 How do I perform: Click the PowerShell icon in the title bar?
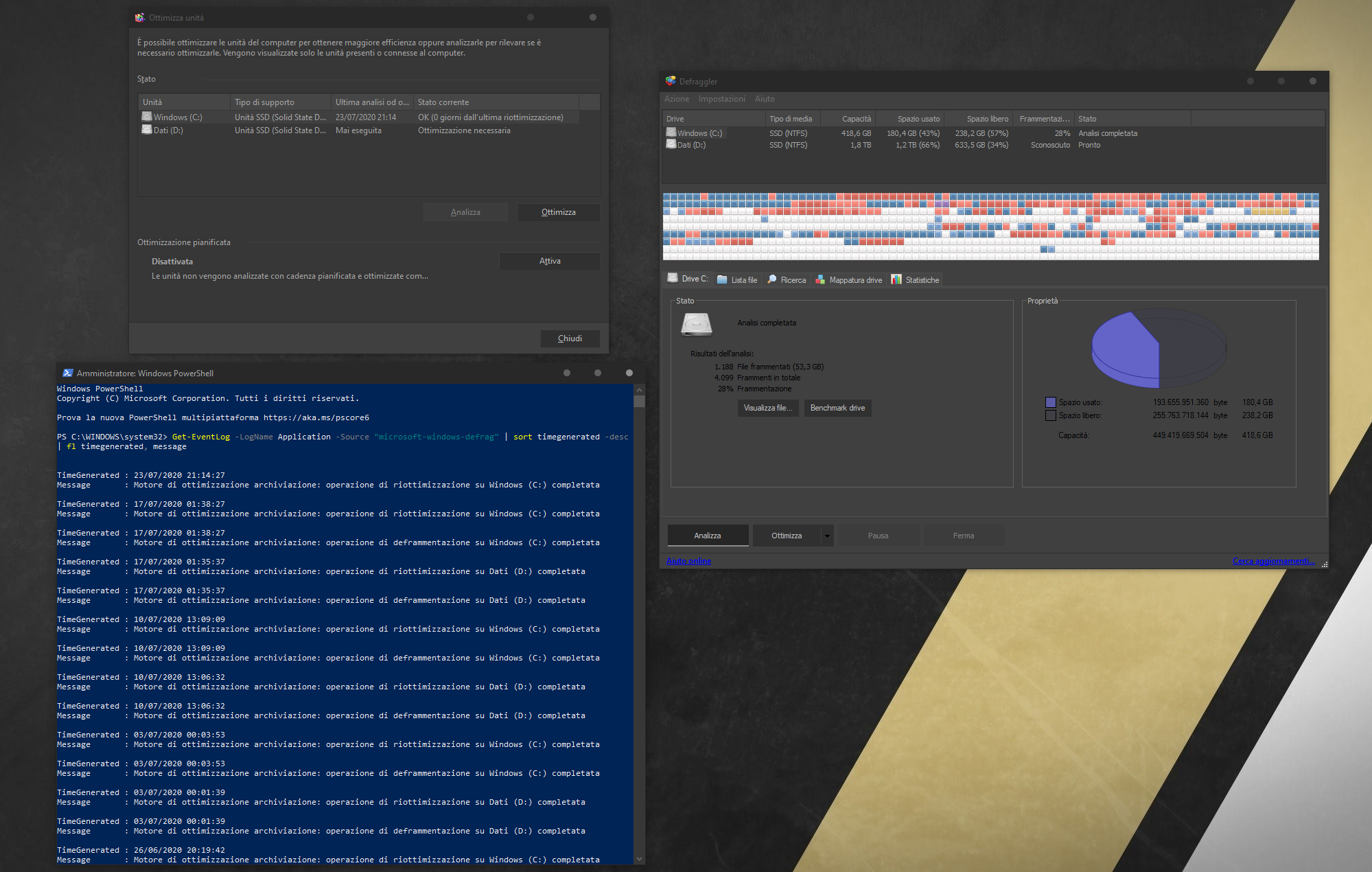tap(67, 373)
